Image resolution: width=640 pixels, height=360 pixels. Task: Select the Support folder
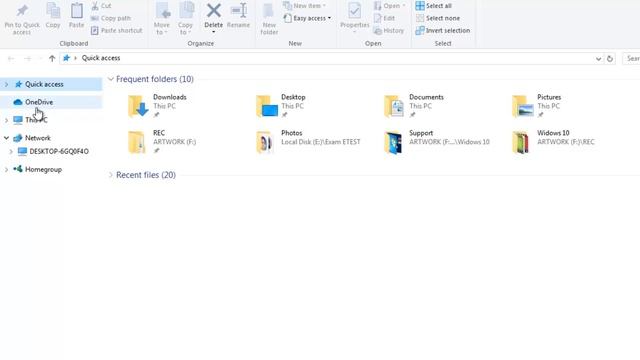[437, 142]
